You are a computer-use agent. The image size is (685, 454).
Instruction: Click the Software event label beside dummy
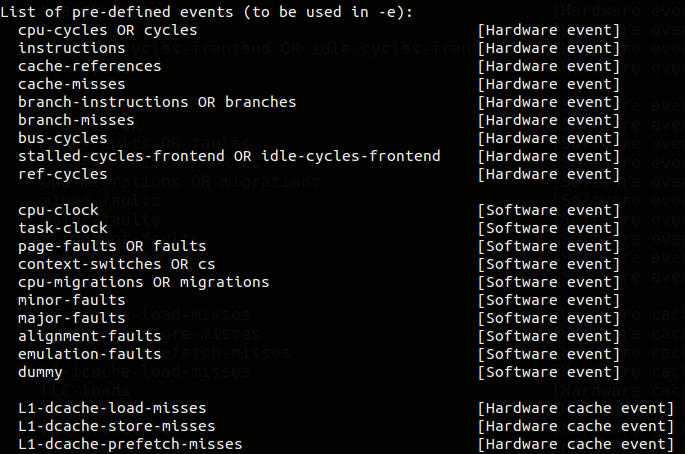549,372
